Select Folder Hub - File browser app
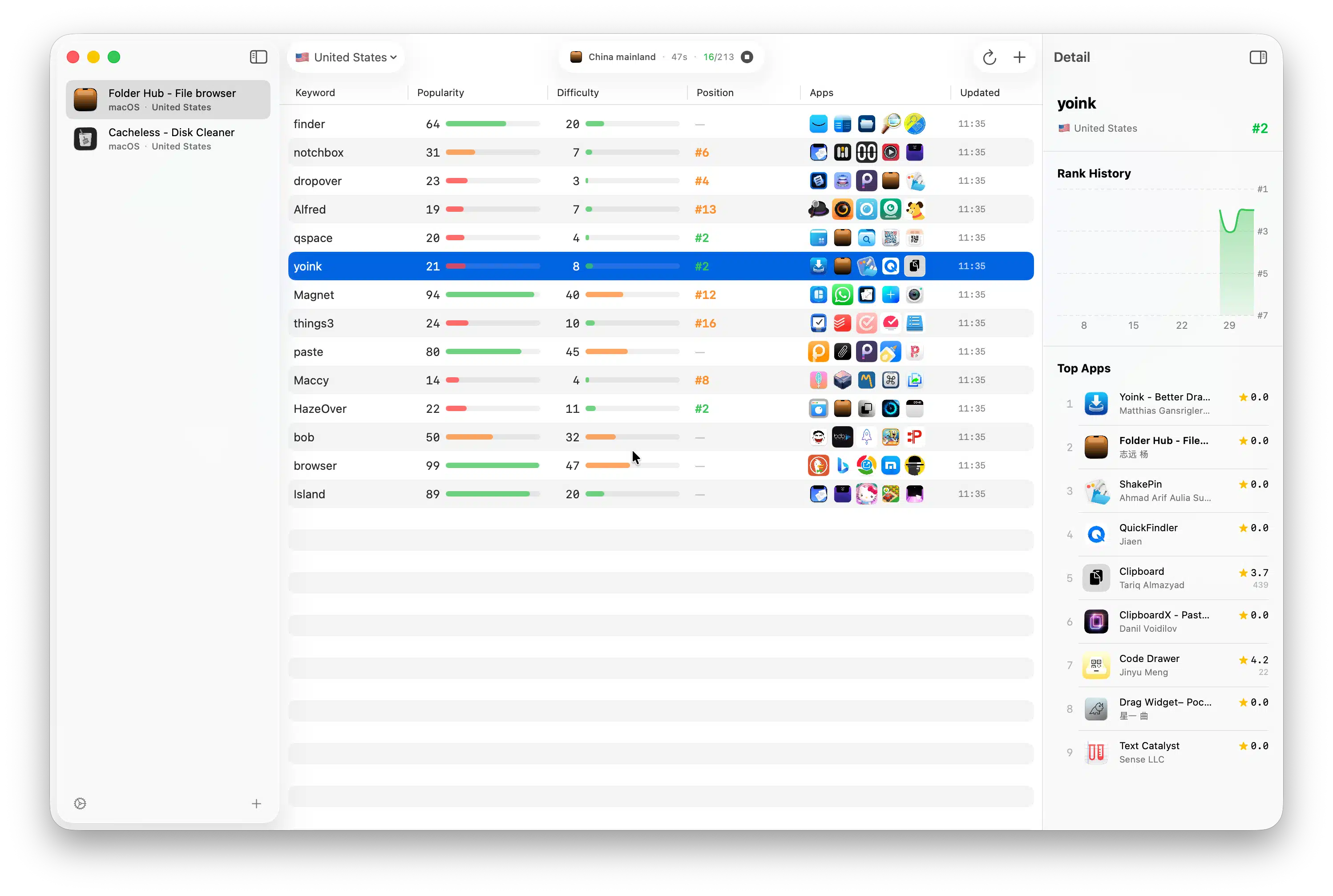Image resolution: width=1333 pixels, height=896 pixels. 168,99
